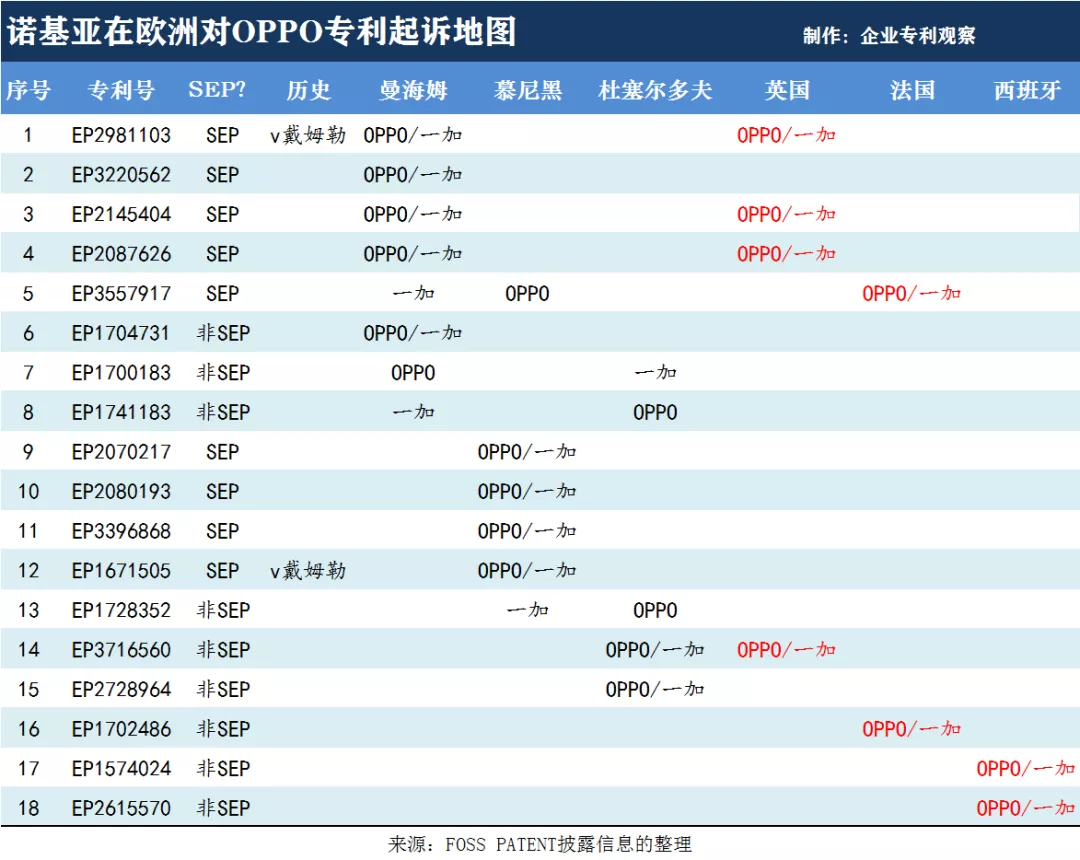Select patent number EP1671505
The height and width of the screenshot is (860, 1080).
(121, 571)
